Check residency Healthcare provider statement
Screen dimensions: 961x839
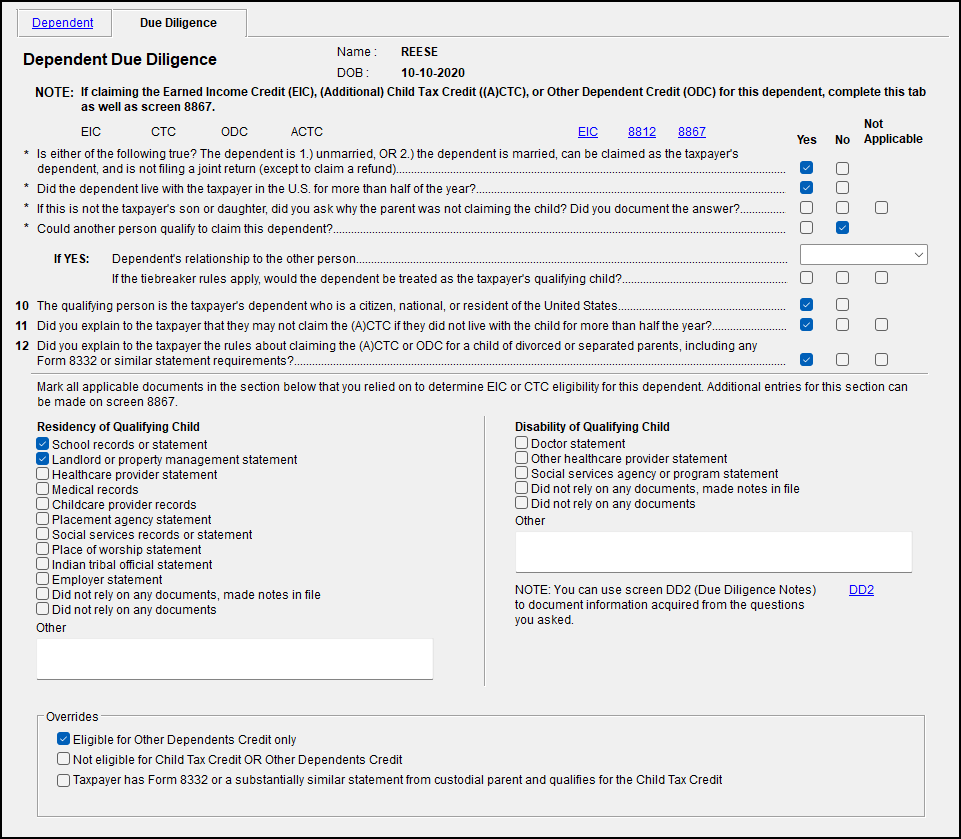42,474
